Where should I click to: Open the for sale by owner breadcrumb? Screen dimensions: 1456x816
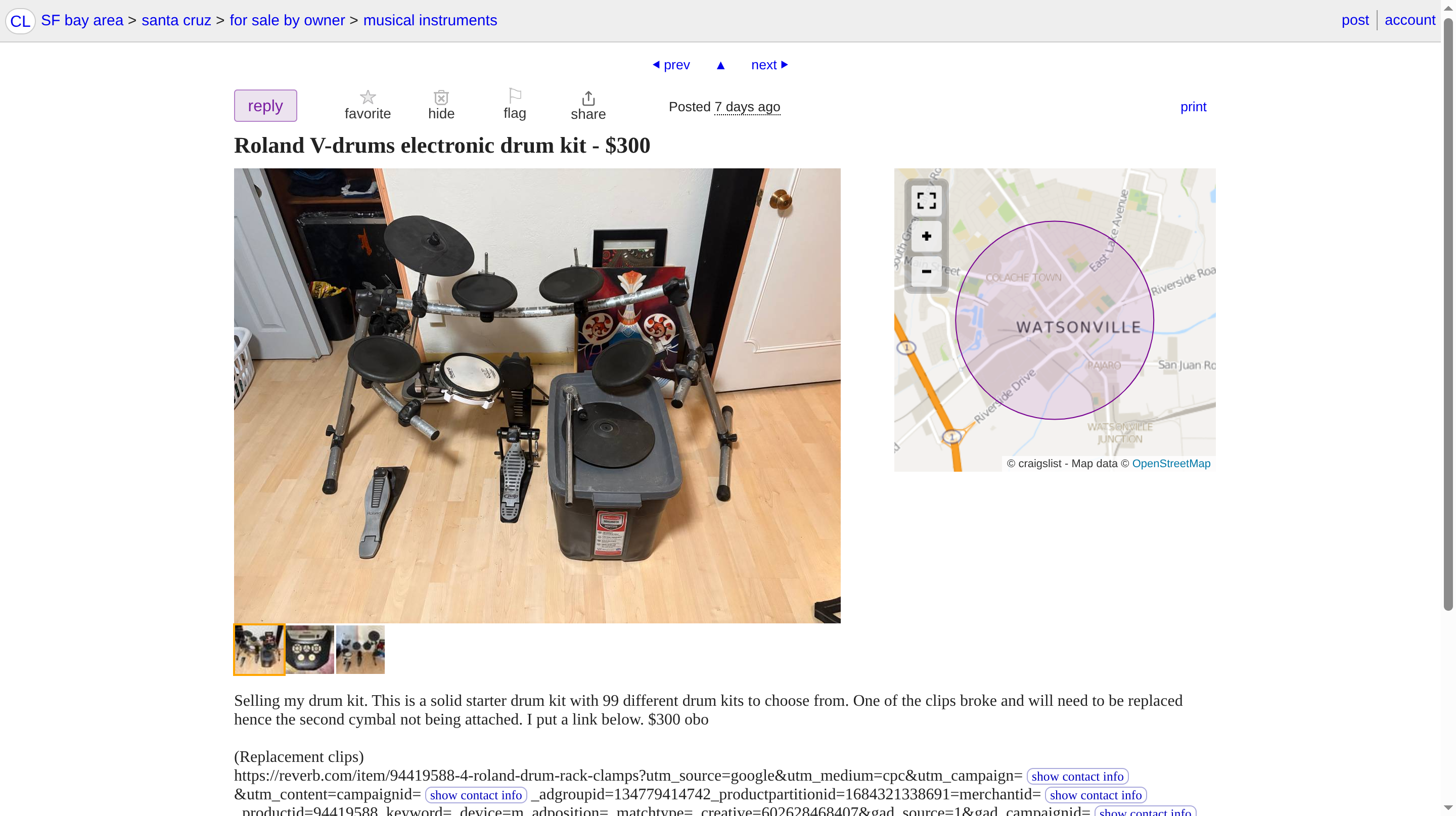(x=287, y=20)
